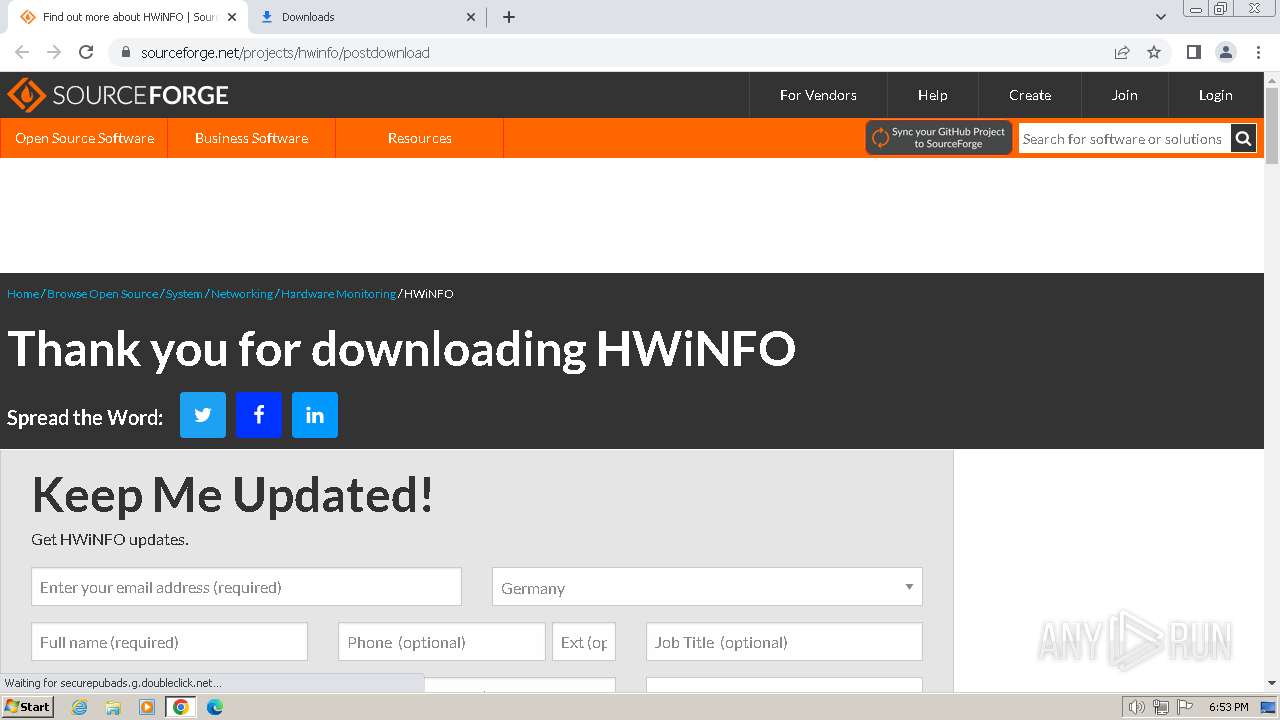View site security lock info
Viewport: 1280px width, 720px height.
coord(125,52)
